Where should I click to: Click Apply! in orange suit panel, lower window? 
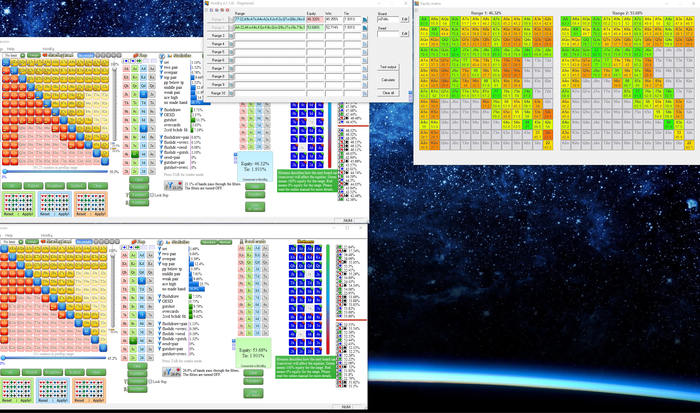[98, 400]
